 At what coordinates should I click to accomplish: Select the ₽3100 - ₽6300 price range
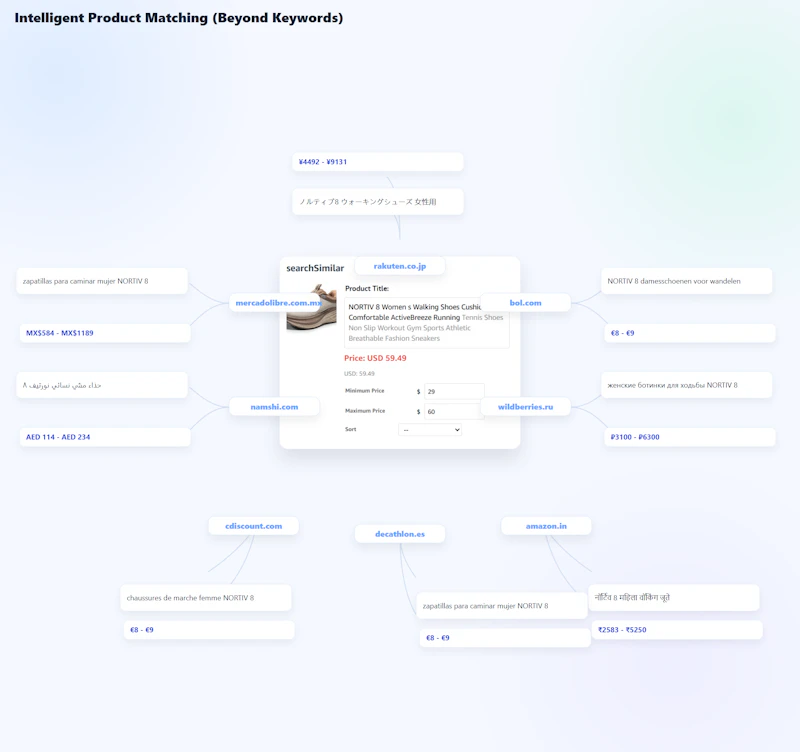690,437
